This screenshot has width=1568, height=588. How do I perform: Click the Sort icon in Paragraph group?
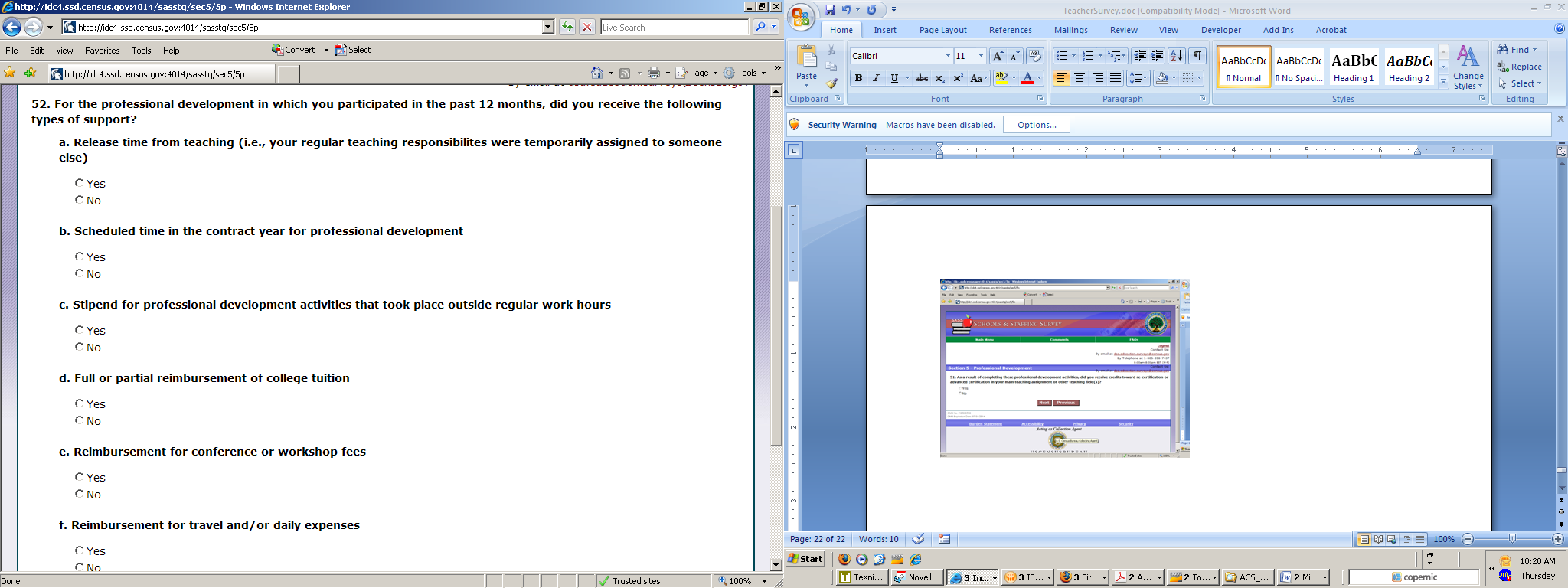click(1177, 56)
